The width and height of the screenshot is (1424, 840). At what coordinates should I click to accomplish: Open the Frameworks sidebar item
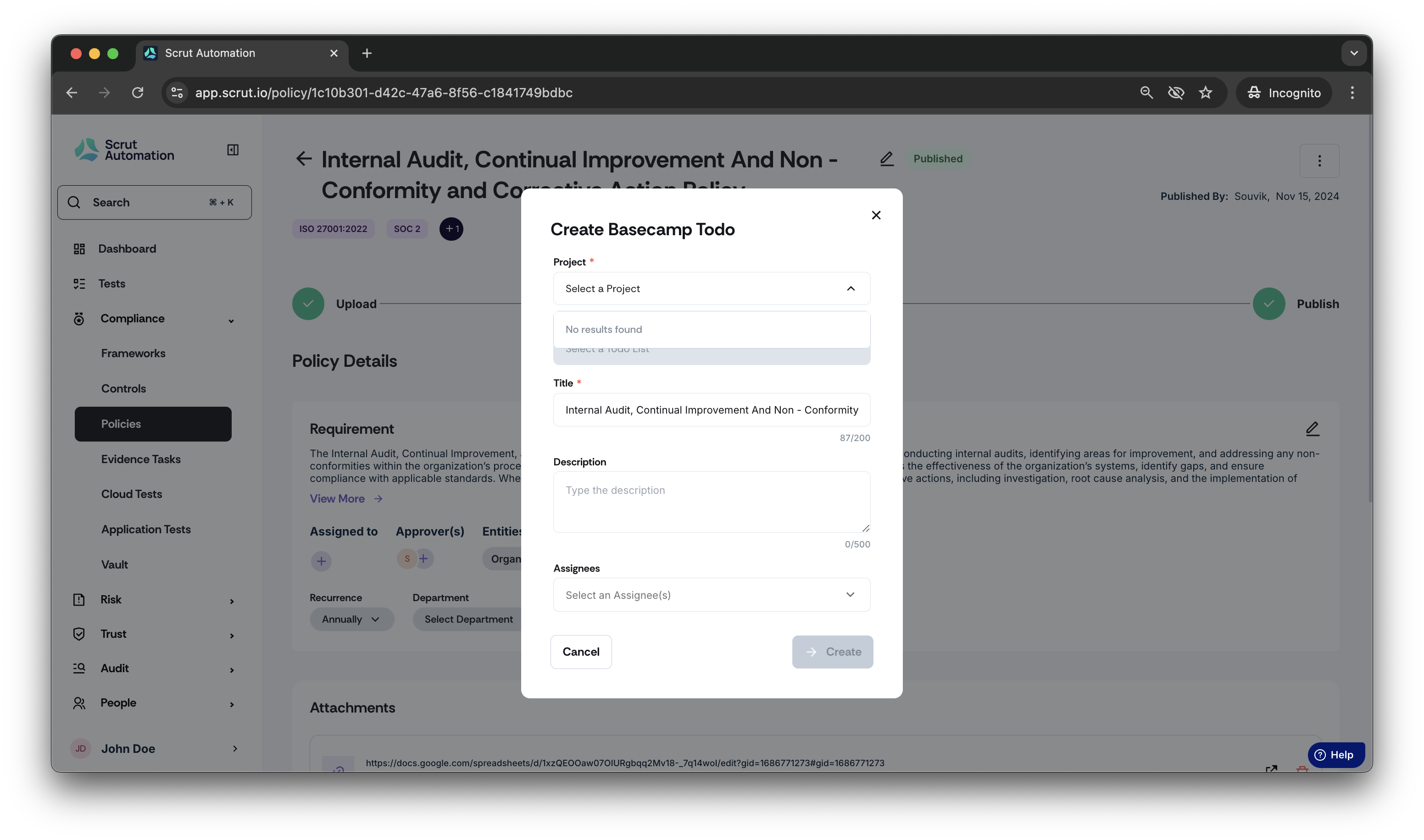pyautogui.click(x=133, y=353)
